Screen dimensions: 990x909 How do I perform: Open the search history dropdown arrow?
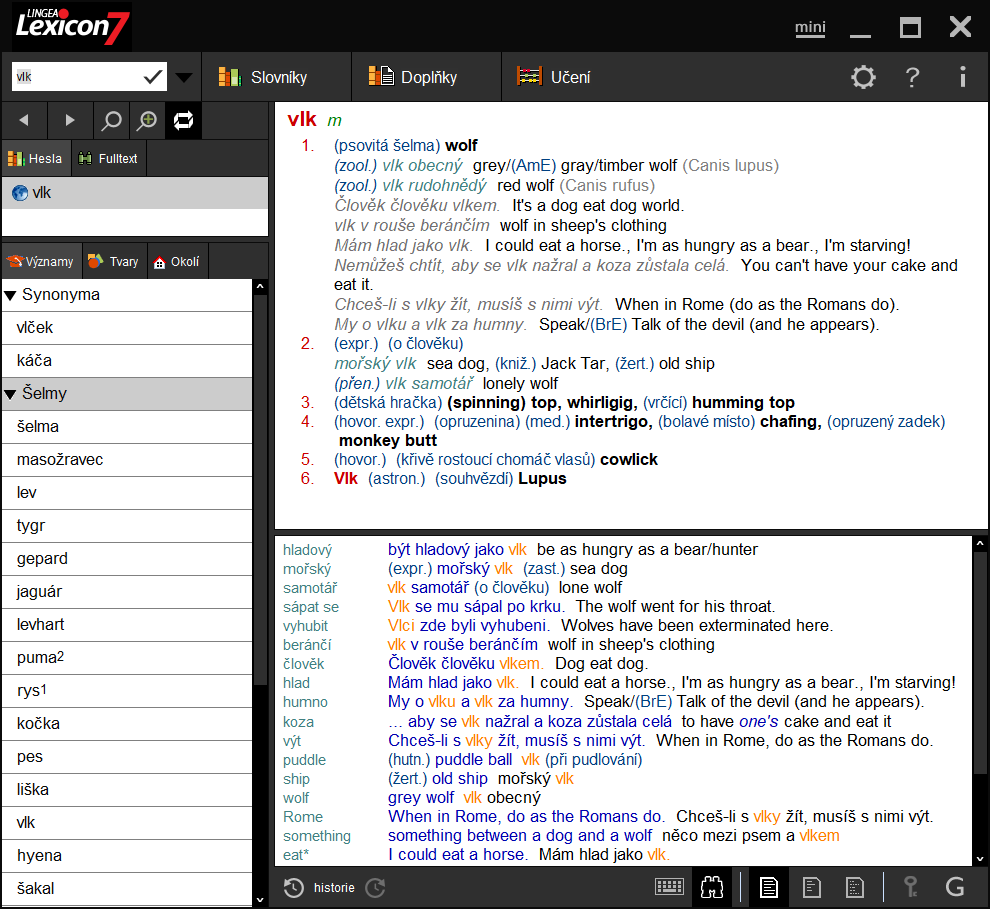tap(184, 78)
